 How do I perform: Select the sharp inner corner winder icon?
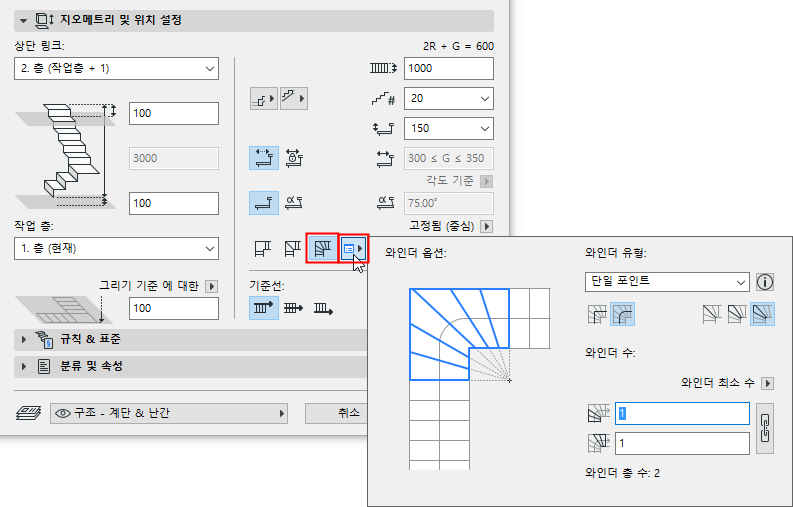coord(597,314)
